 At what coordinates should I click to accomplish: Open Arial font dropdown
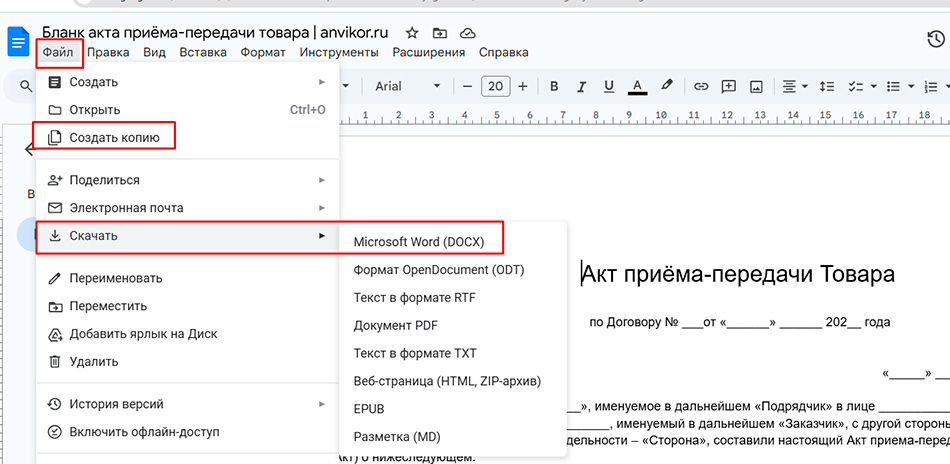point(407,87)
